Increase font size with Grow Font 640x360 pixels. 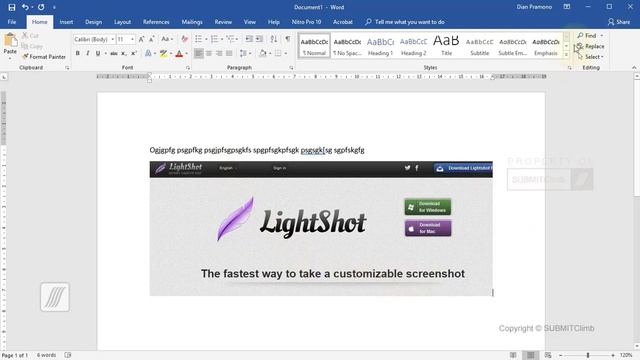point(141,39)
